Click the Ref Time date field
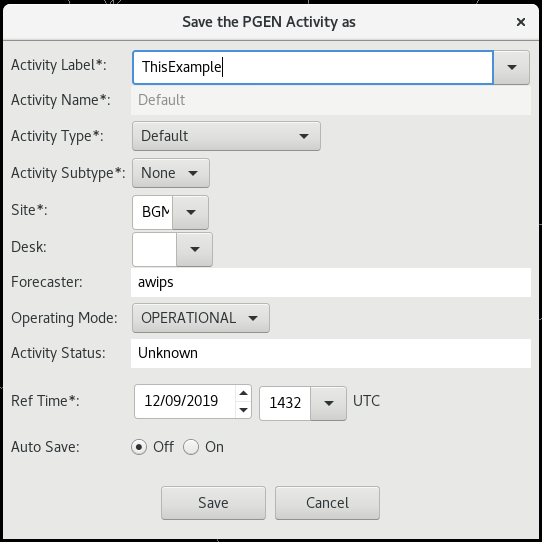 pos(185,401)
